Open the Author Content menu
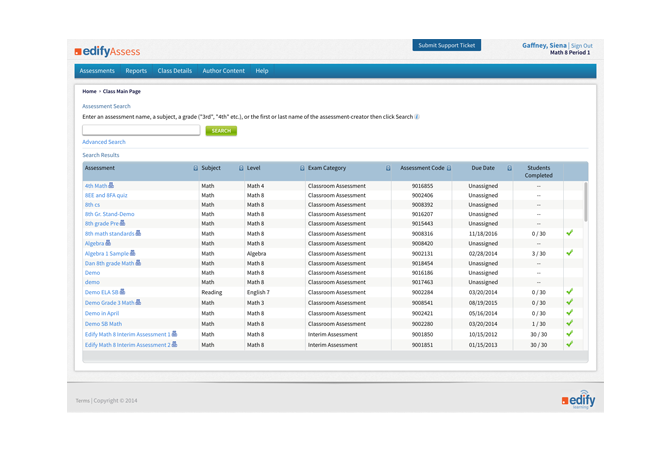This screenshot has height=452, width=671. [x=223, y=71]
